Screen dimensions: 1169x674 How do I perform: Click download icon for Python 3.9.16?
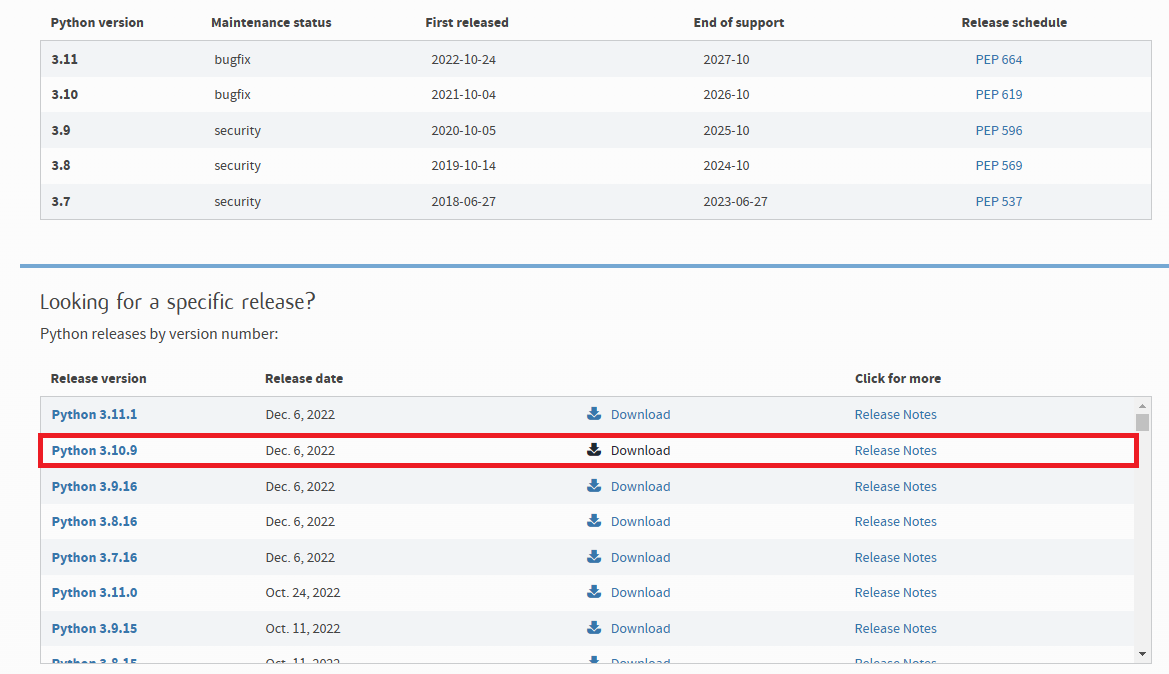tap(594, 485)
